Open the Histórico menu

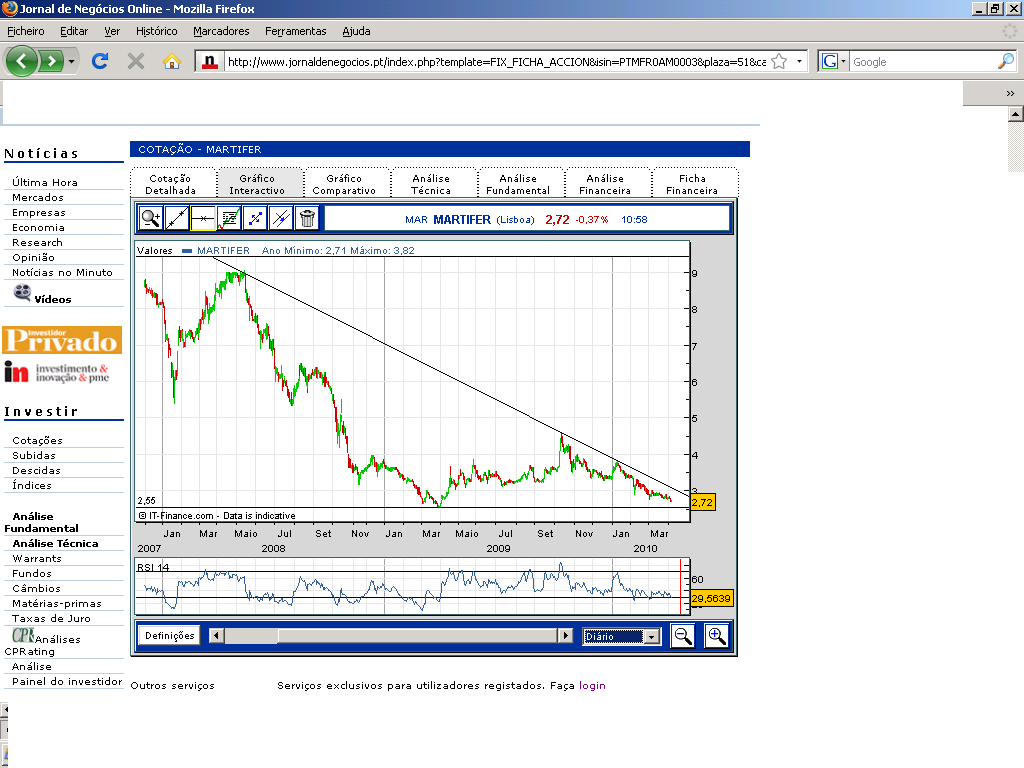click(156, 31)
